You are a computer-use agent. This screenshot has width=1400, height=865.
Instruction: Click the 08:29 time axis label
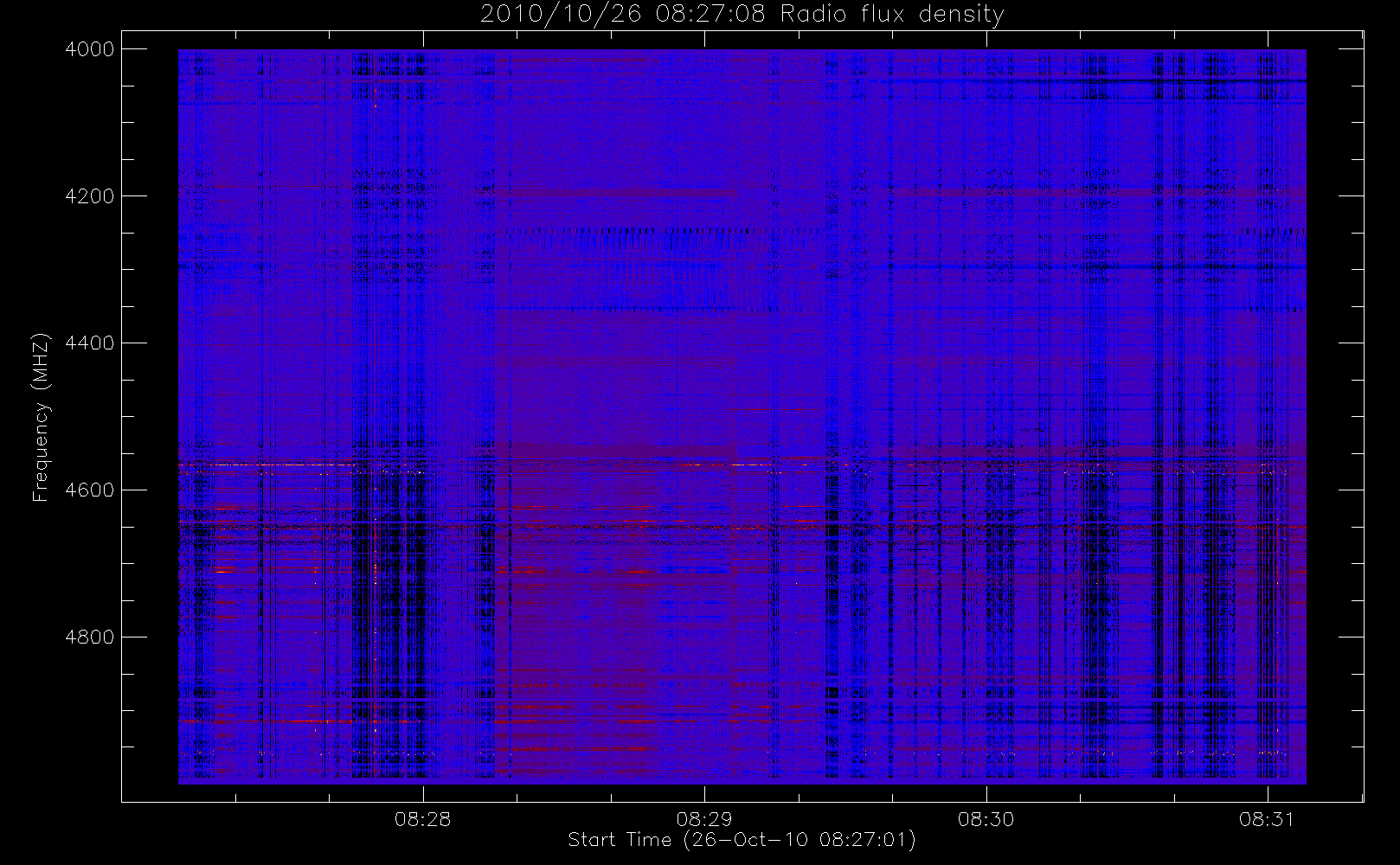704,819
